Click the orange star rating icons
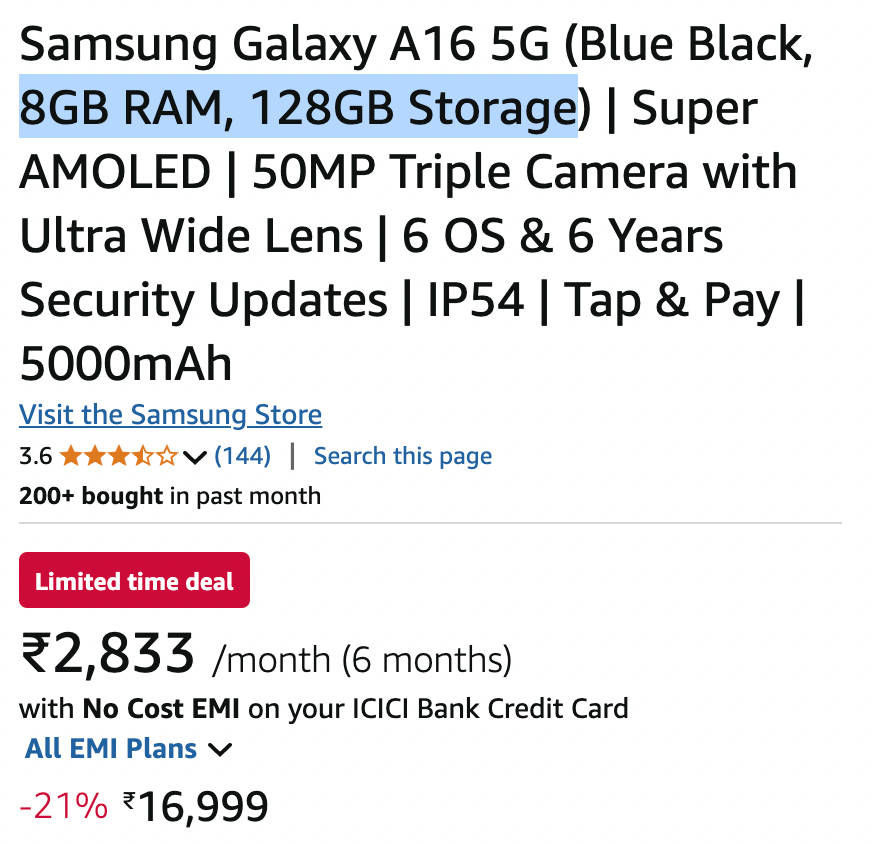This screenshot has width=888, height=844. point(119,457)
